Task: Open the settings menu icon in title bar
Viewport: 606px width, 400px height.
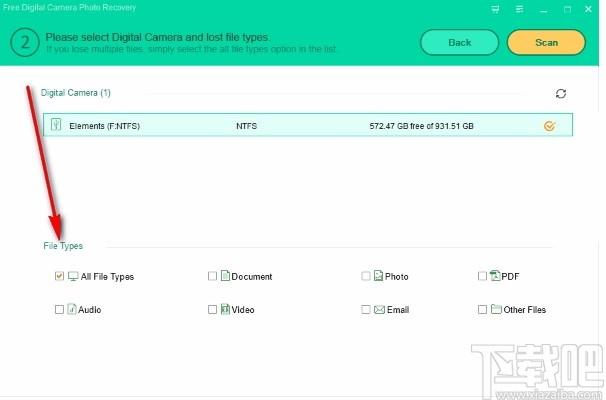Action: 519,9
